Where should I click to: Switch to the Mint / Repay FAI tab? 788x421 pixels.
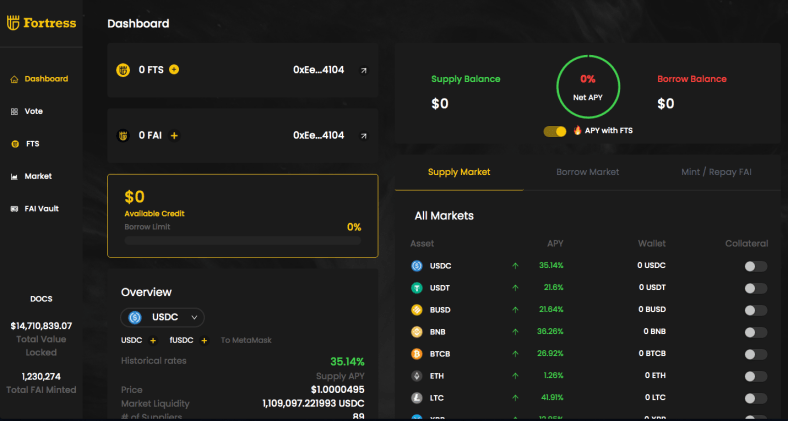(x=716, y=172)
